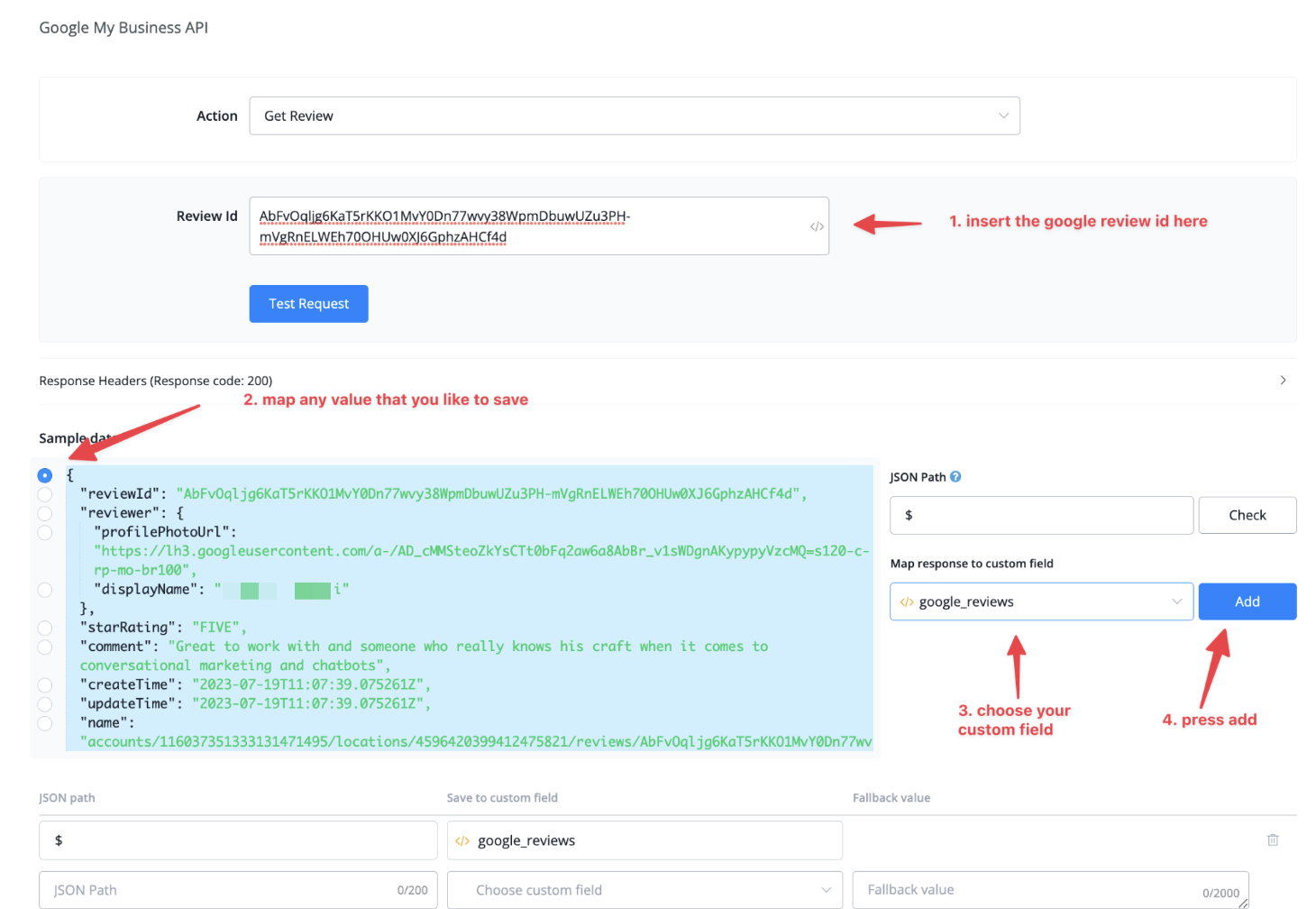Expand the Response Headers section chevron

pyautogui.click(x=1283, y=380)
